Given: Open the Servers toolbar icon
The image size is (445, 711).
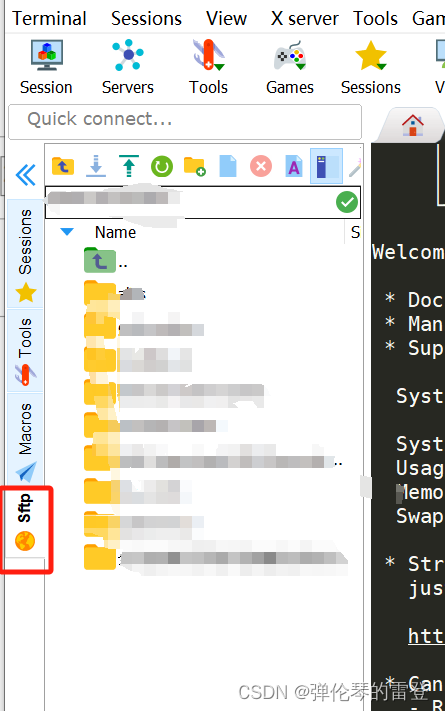Looking at the screenshot, I should 128,55.
